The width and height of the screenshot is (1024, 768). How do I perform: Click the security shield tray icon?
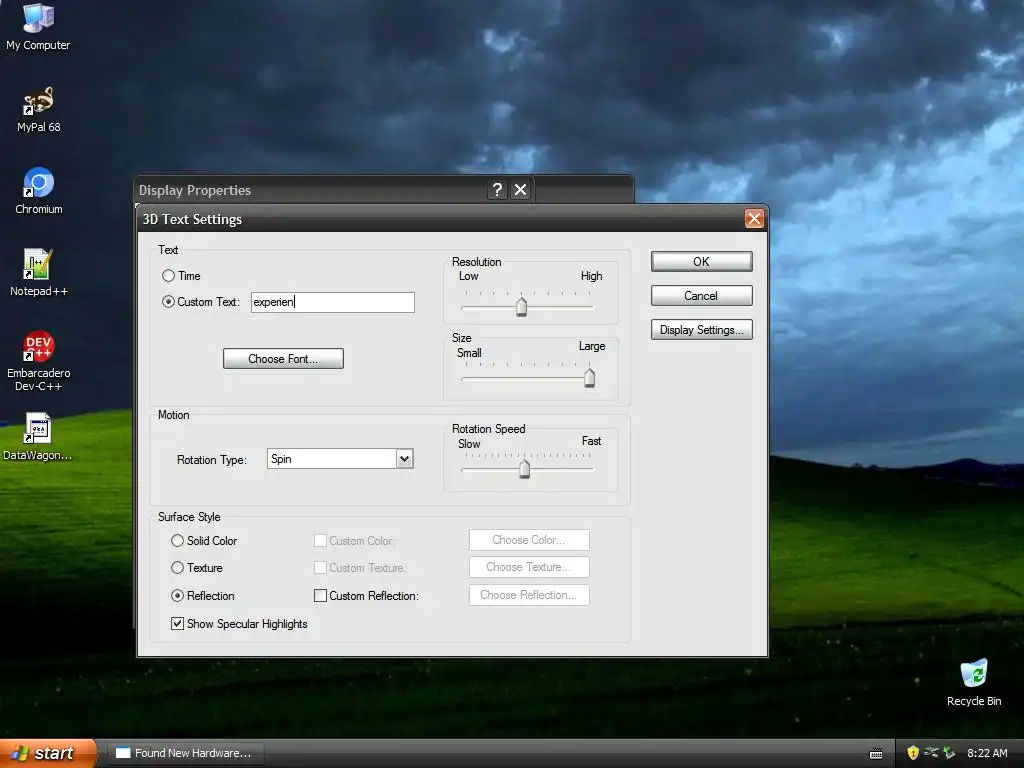coord(913,753)
